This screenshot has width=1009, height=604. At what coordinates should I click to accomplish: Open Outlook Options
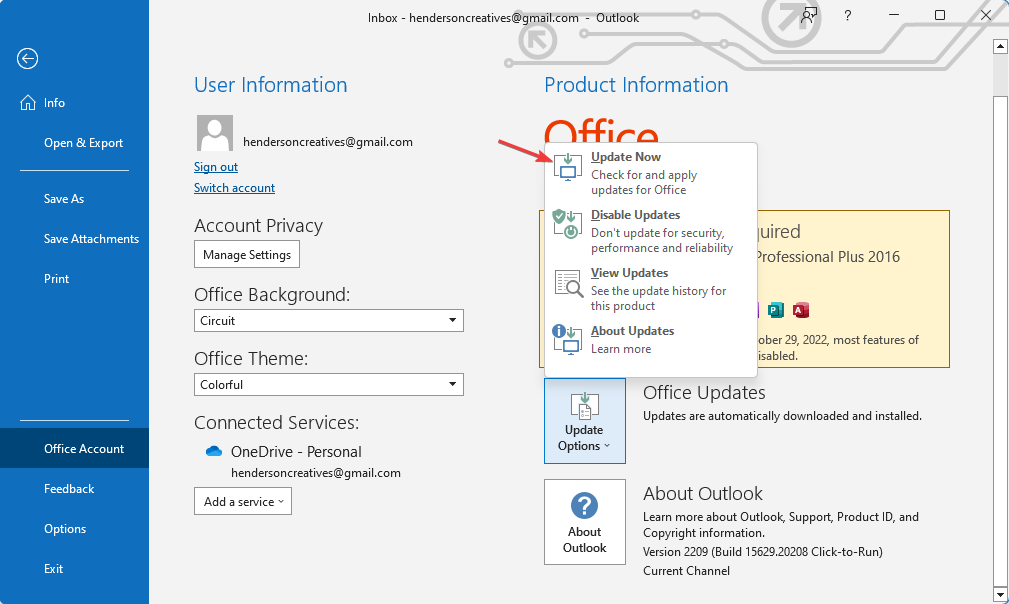tap(75, 529)
